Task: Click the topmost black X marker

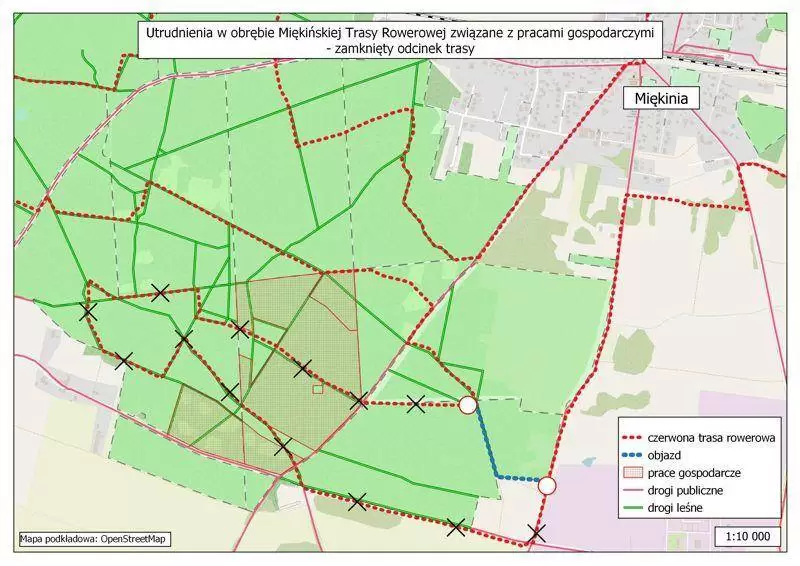Action: tap(160, 292)
